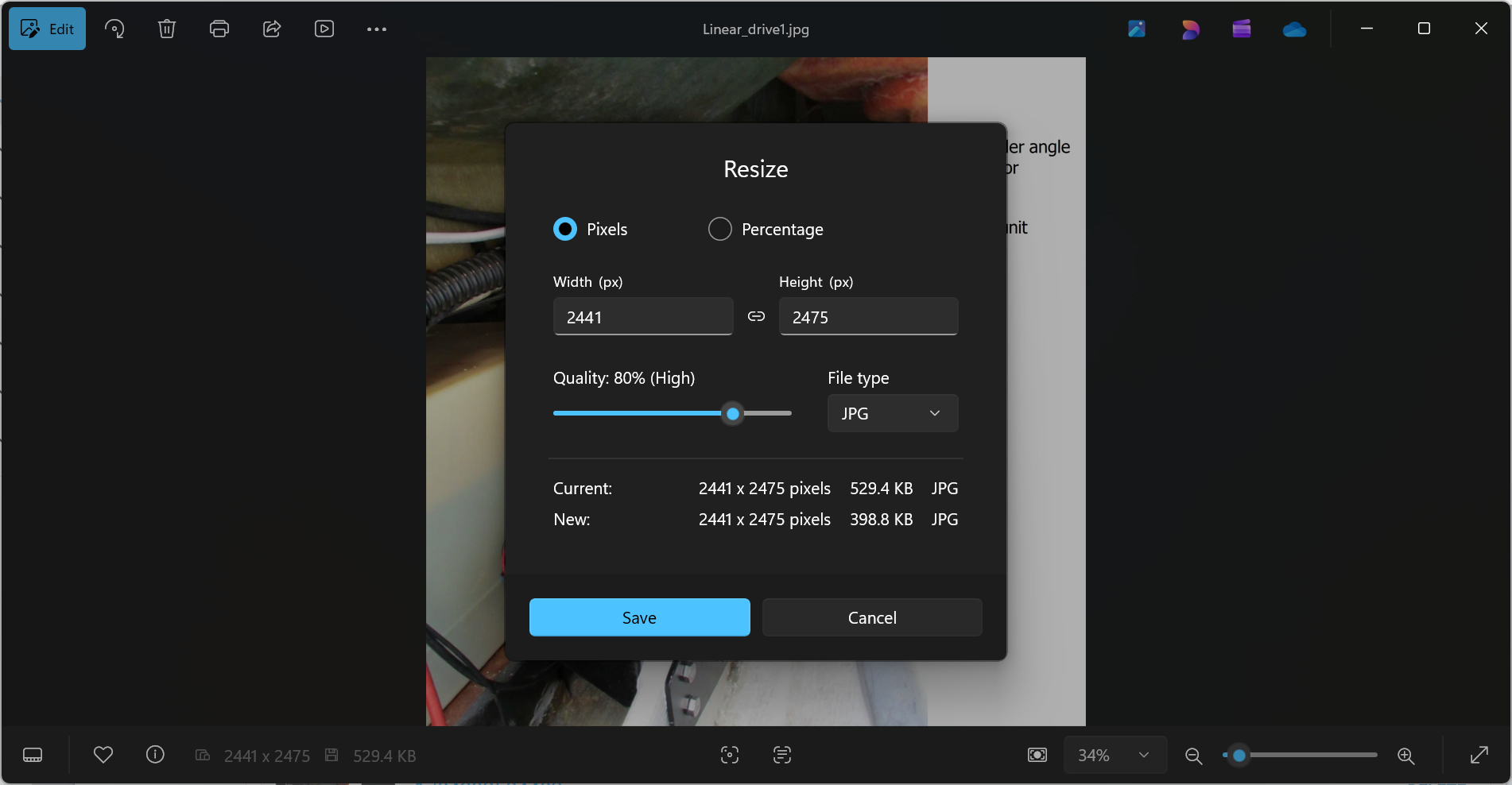Click the Save button
Viewport: 1512px width, 785px height.
(x=639, y=617)
